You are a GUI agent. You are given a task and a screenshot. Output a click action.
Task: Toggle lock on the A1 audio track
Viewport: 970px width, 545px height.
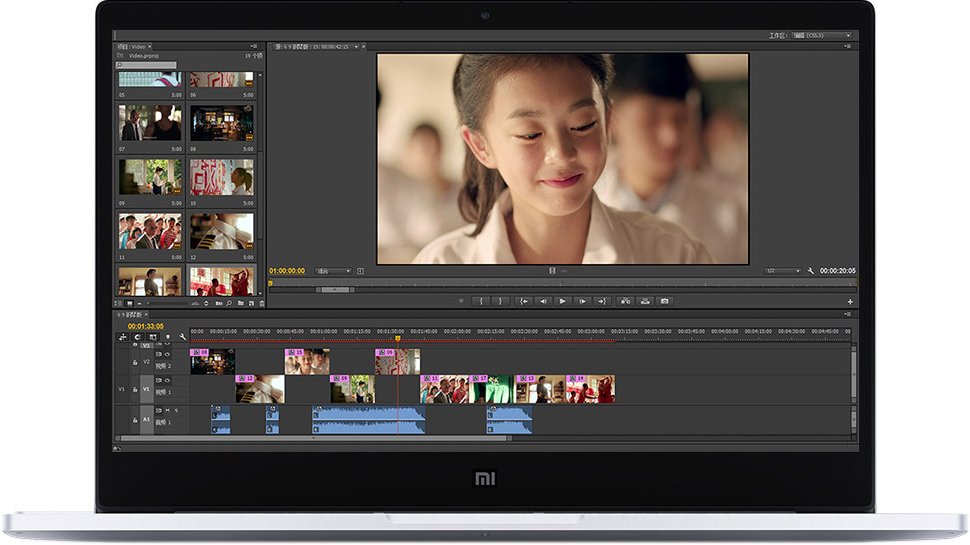(x=135, y=421)
